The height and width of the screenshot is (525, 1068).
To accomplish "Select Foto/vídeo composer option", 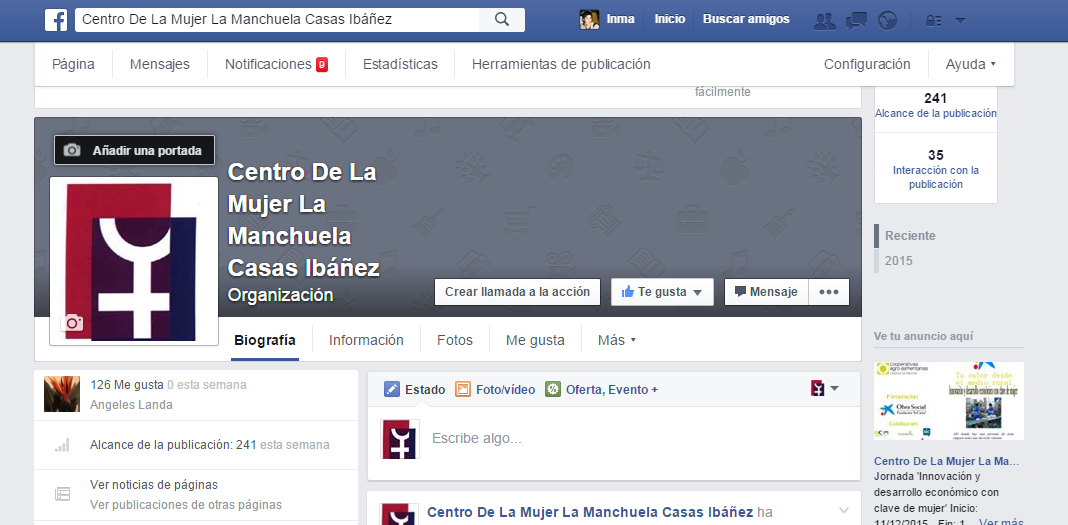I will click(x=495, y=389).
